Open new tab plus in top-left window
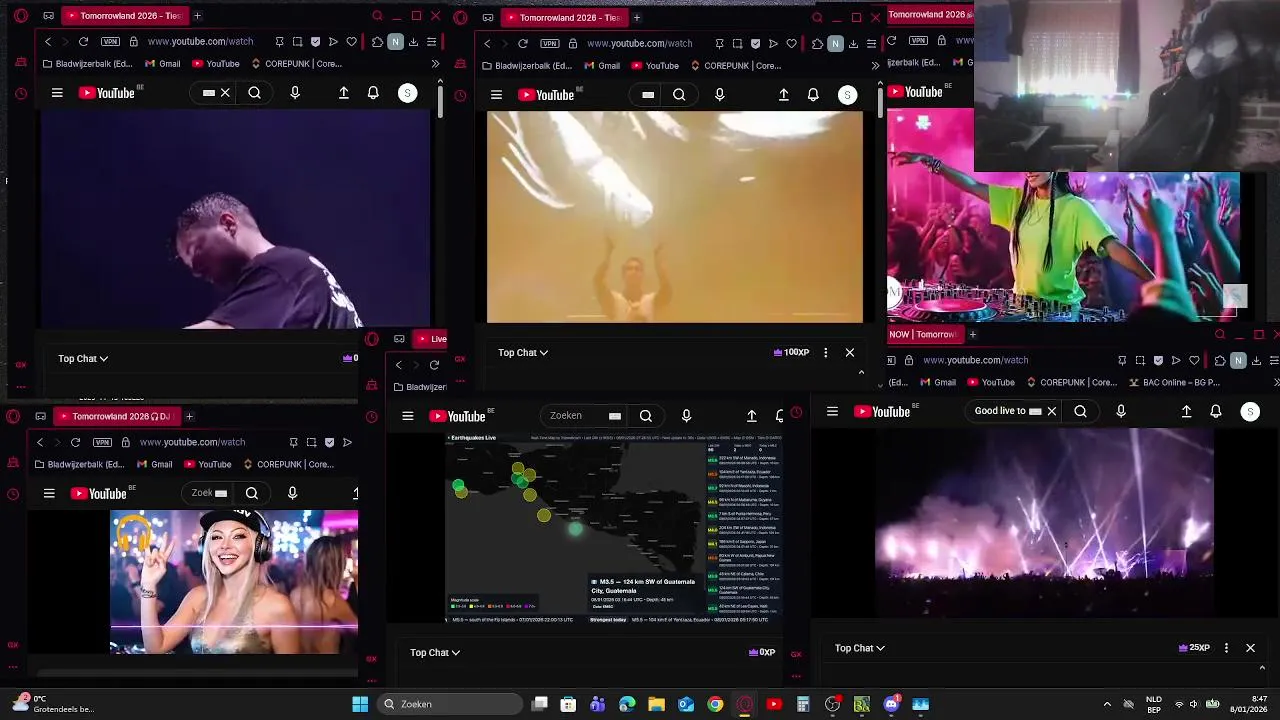Screen dimensions: 1280x720 click(x=197, y=16)
